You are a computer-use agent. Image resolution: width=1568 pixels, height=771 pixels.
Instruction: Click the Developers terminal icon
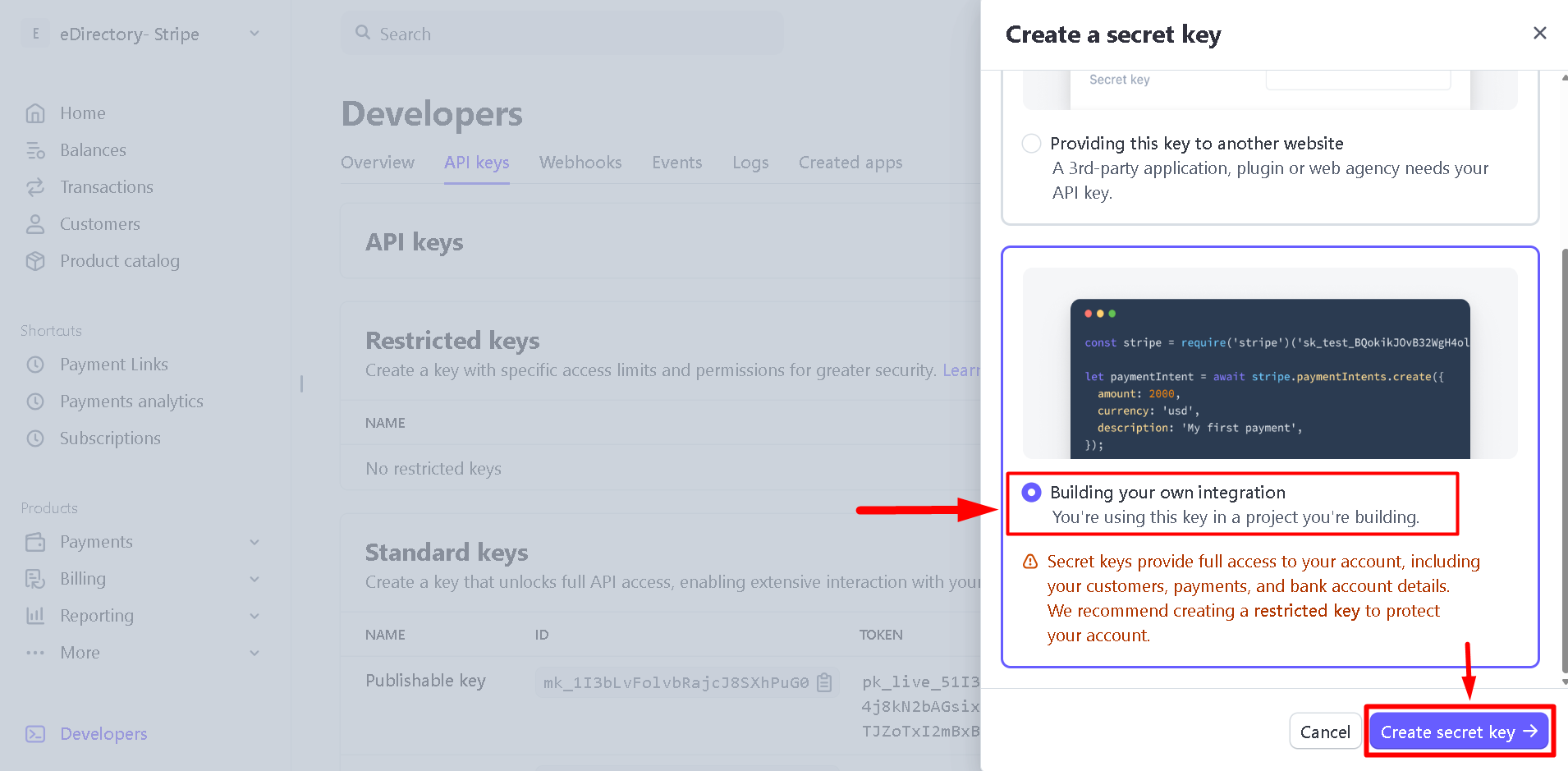click(x=35, y=734)
